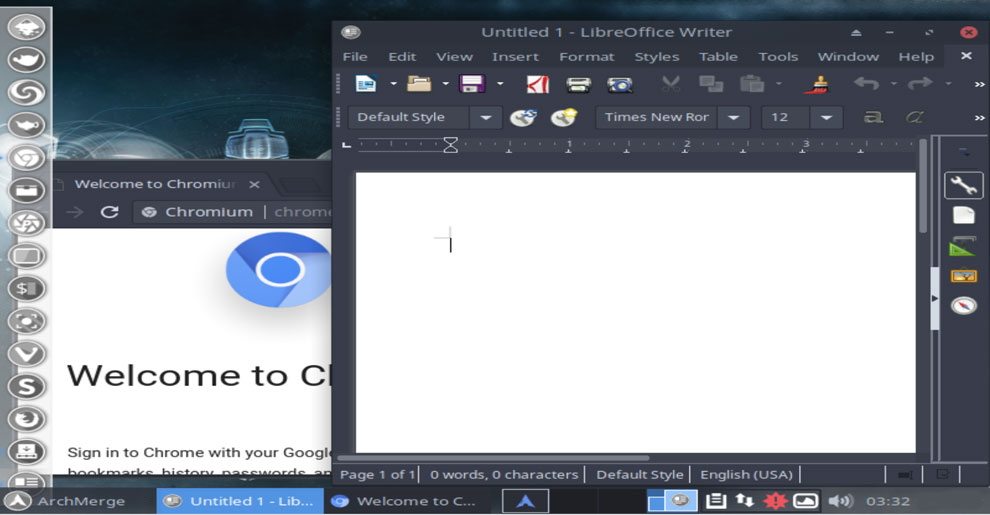Open the sidebar Properties wrench deck
This screenshot has width=990, height=515.
coord(963,186)
